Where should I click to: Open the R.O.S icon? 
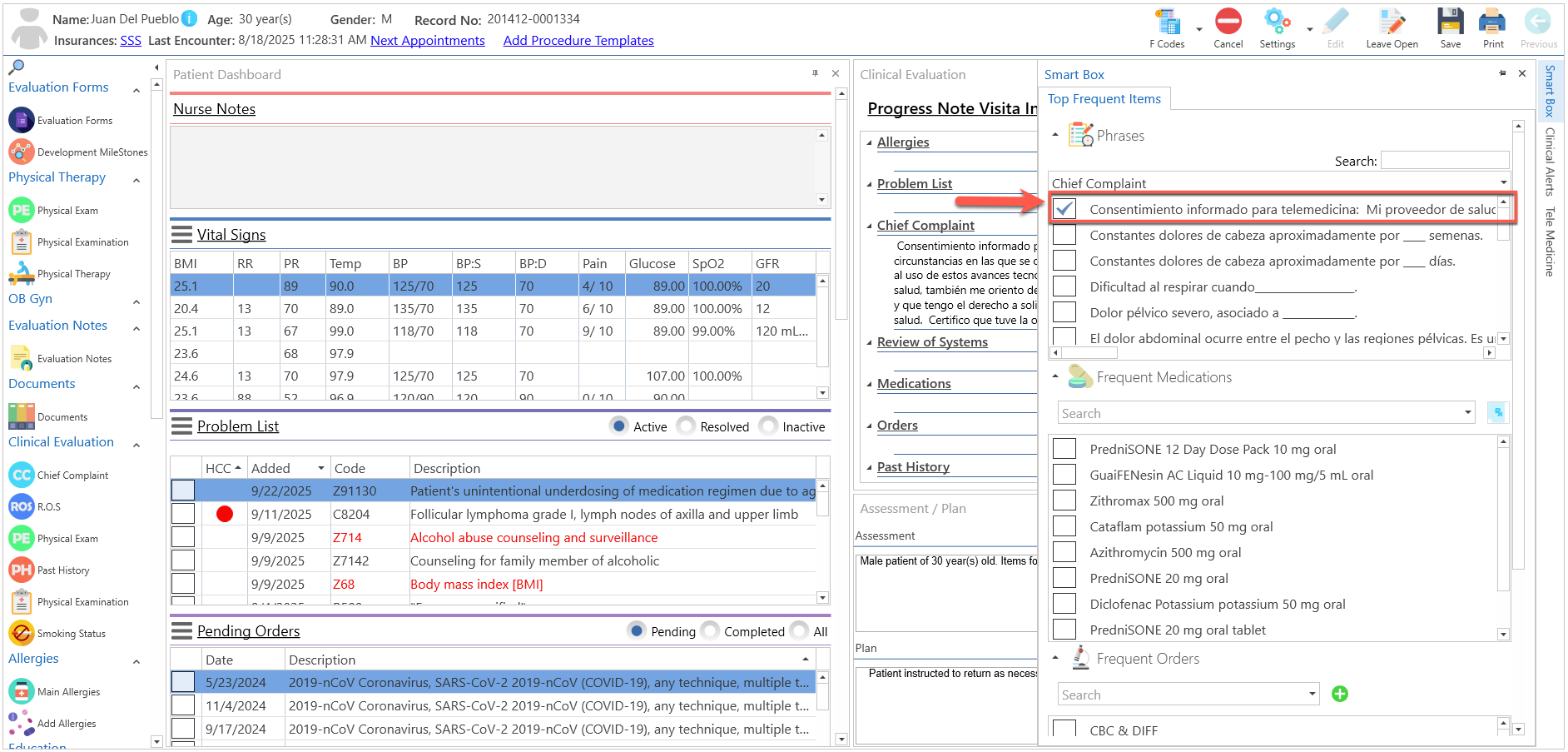pyautogui.click(x=22, y=506)
